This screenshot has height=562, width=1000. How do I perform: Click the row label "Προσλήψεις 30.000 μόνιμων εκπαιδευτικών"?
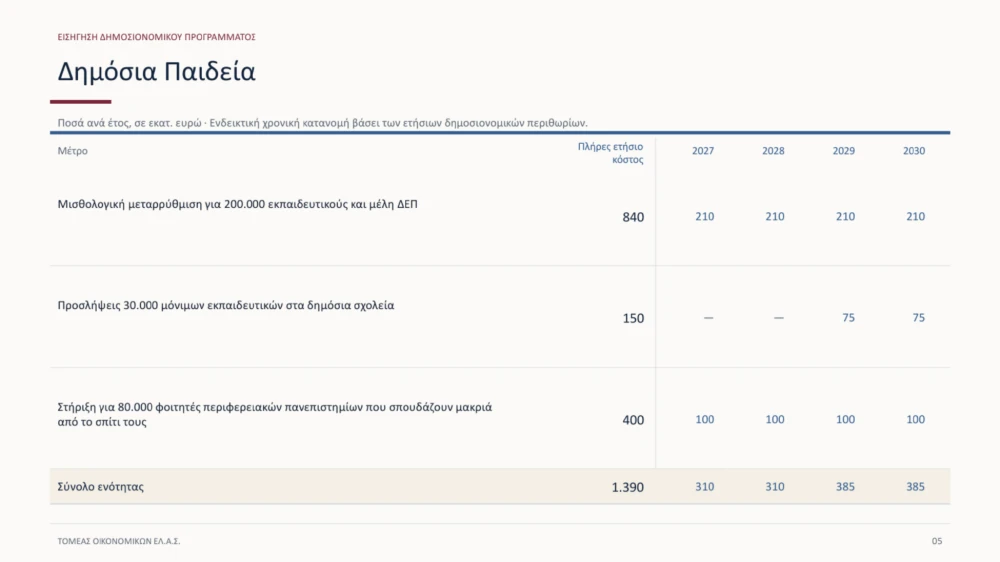click(226, 306)
